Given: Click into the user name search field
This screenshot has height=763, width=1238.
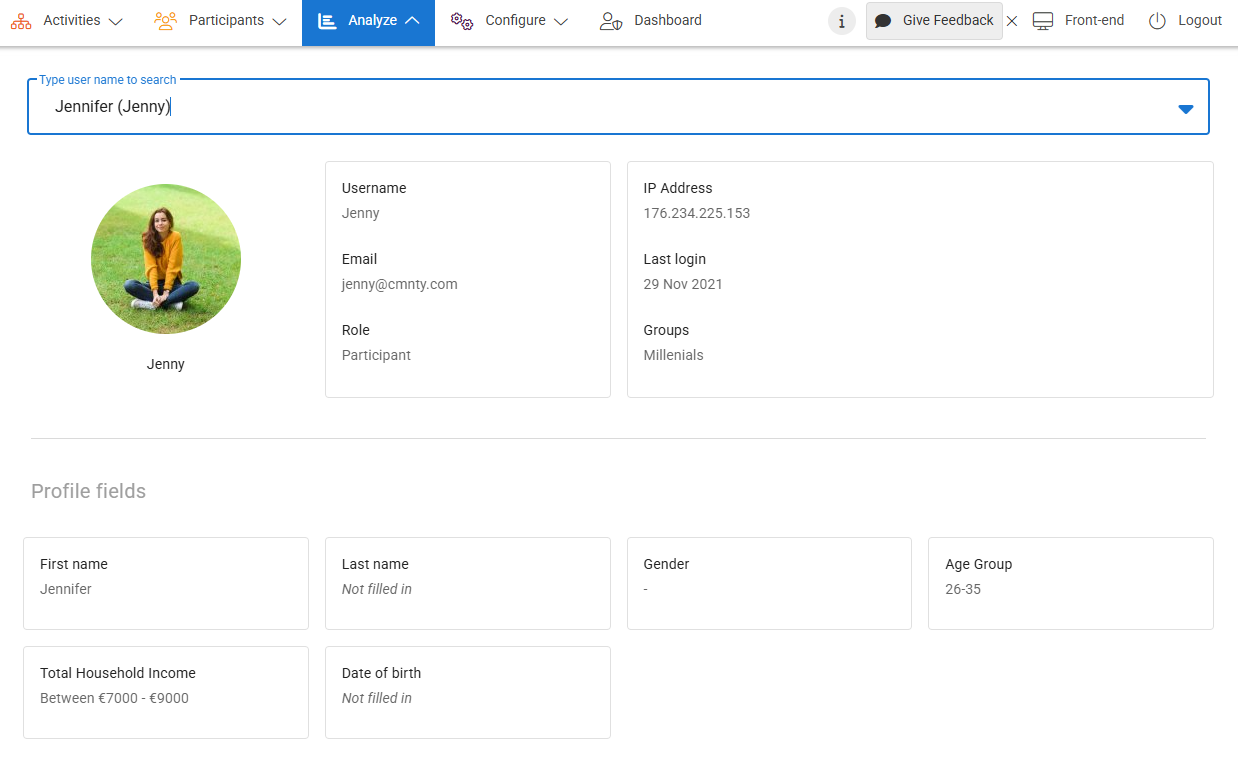Looking at the screenshot, I should tap(600, 107).
